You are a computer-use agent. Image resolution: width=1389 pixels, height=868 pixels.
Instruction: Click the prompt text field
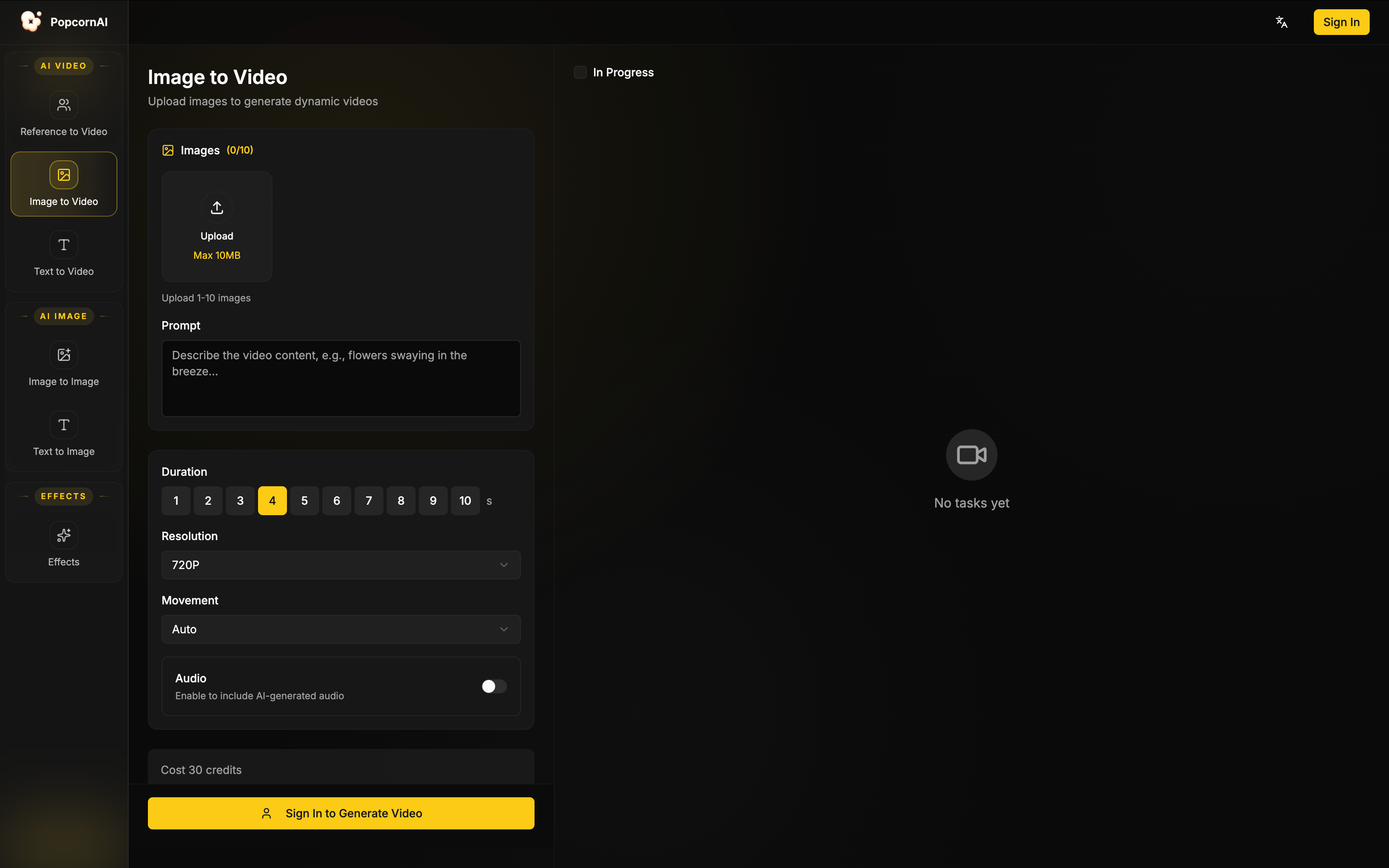pos(340,378)
